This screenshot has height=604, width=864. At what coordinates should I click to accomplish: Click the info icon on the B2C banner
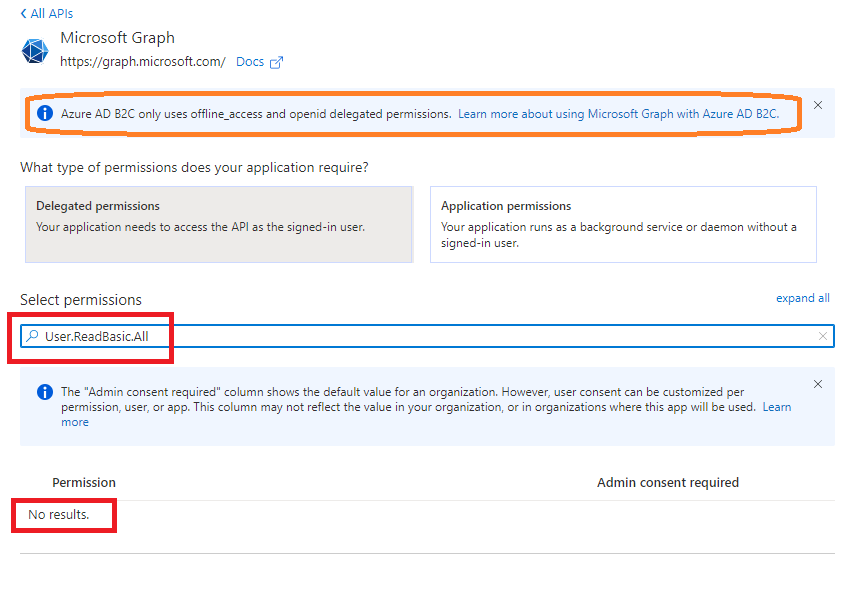(x=44, y=113)
